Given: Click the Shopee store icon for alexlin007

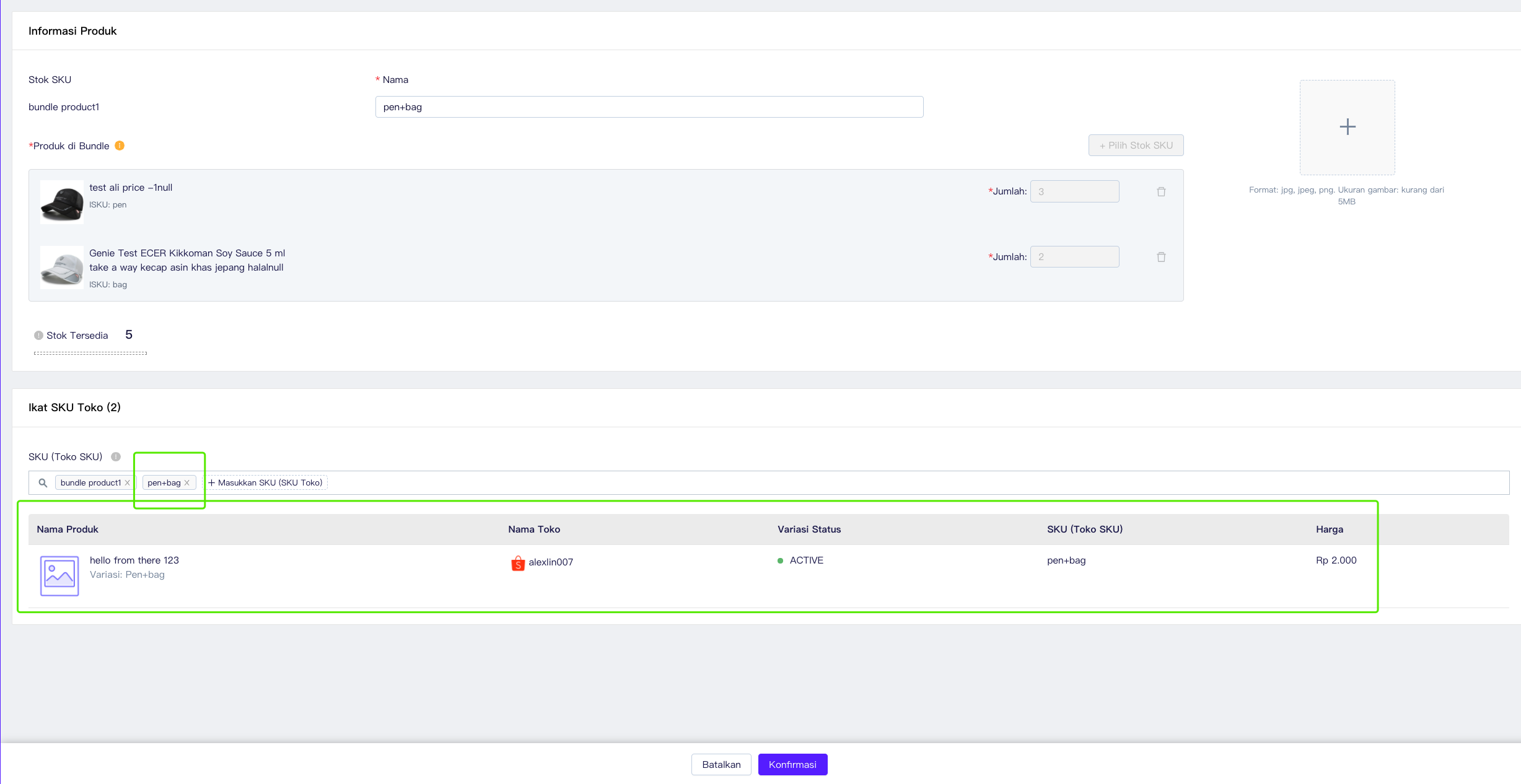Looking at the screenshot, I should (x=518, y=563).
